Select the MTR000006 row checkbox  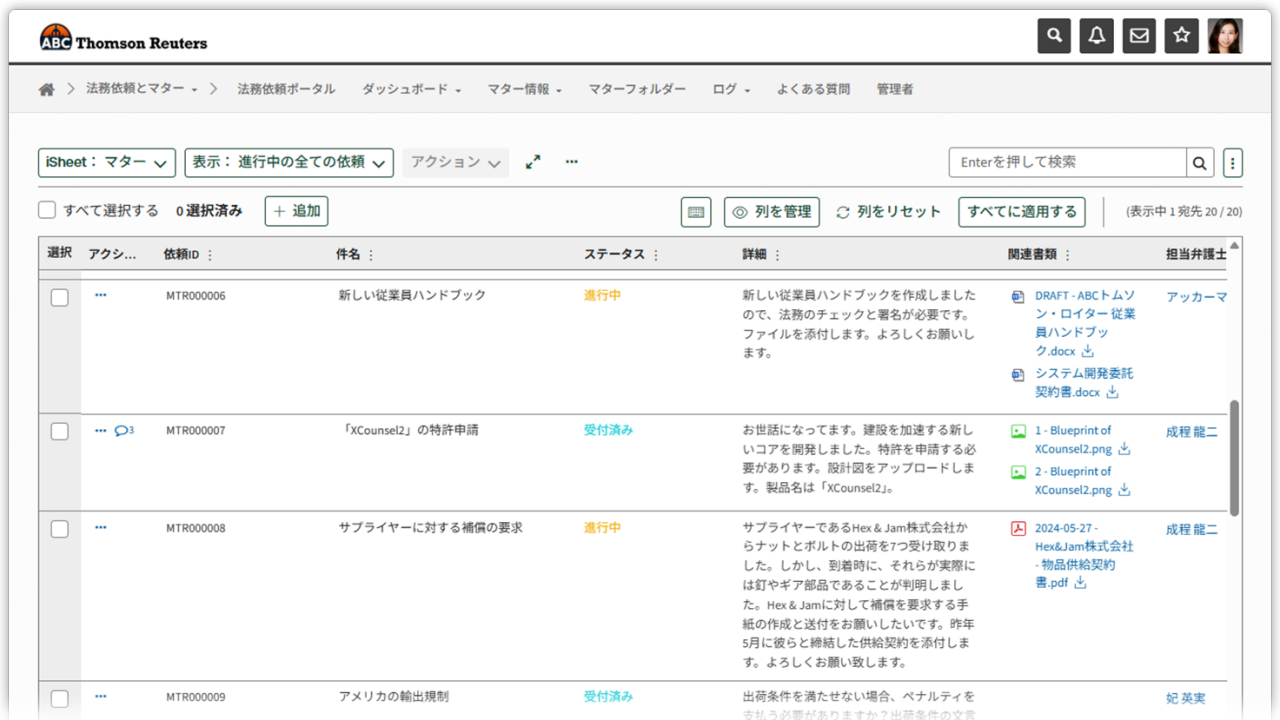pyautogui.click(x=60, y=297)
